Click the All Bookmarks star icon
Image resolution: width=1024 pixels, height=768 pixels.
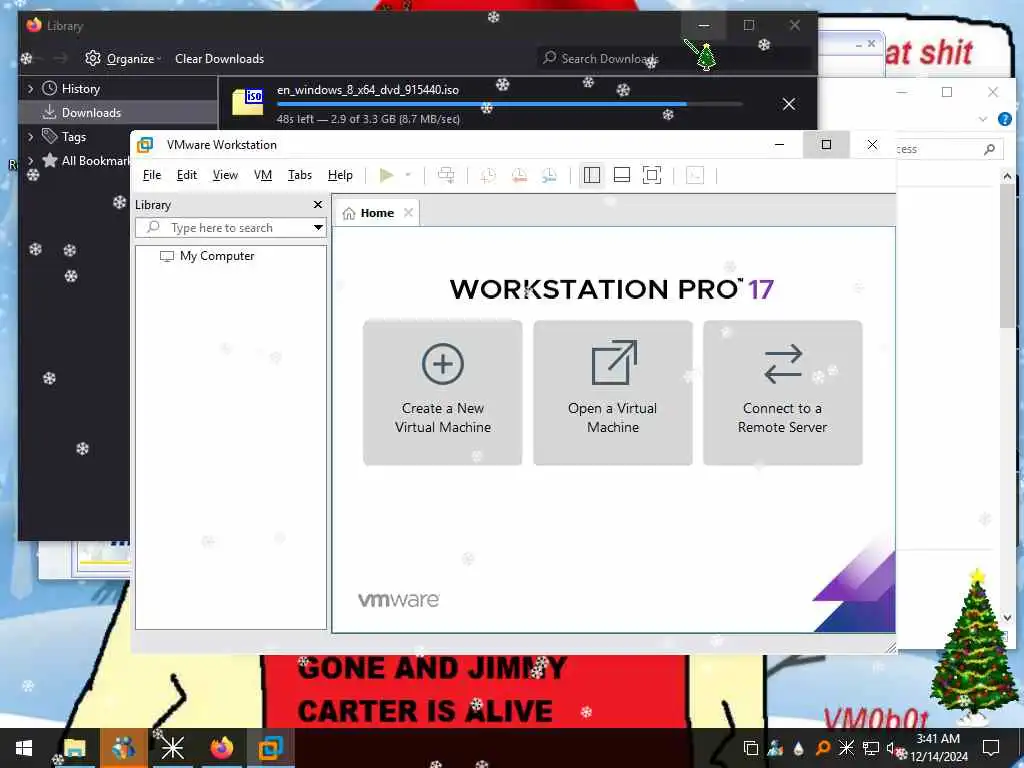(50, 160)
